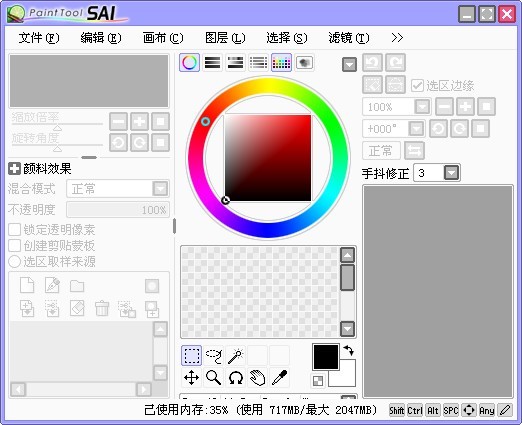Open the 图层(L) menu
The height and width of the screenshot is (425, 522).
225,38
